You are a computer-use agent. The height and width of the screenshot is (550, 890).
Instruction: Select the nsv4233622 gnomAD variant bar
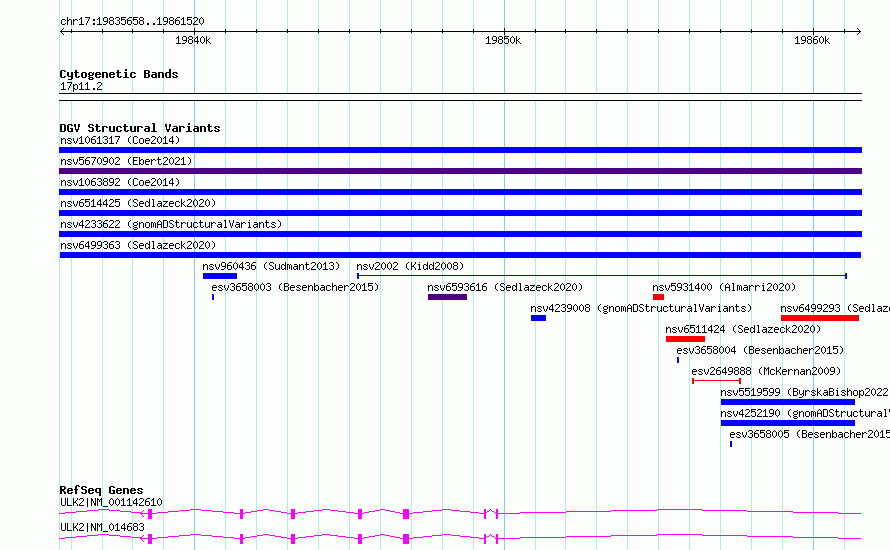click(460, 234)
